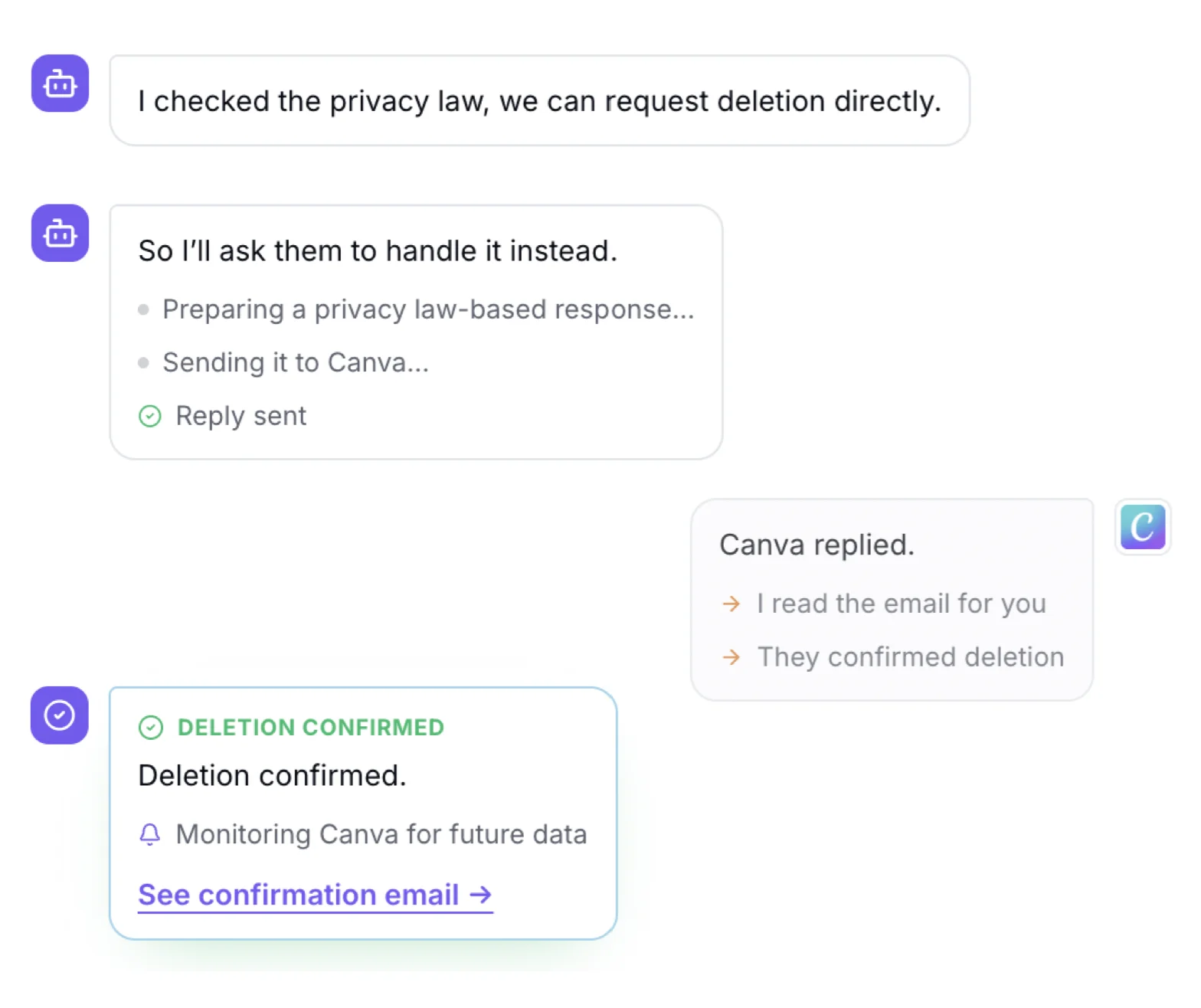Click the purple checkmark avatar icon

[60, 715]
